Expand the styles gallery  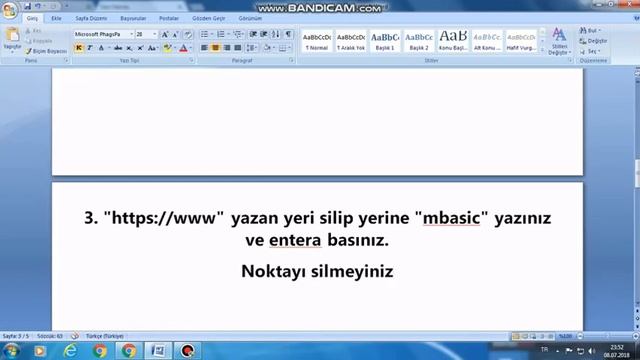click(542, 50)
